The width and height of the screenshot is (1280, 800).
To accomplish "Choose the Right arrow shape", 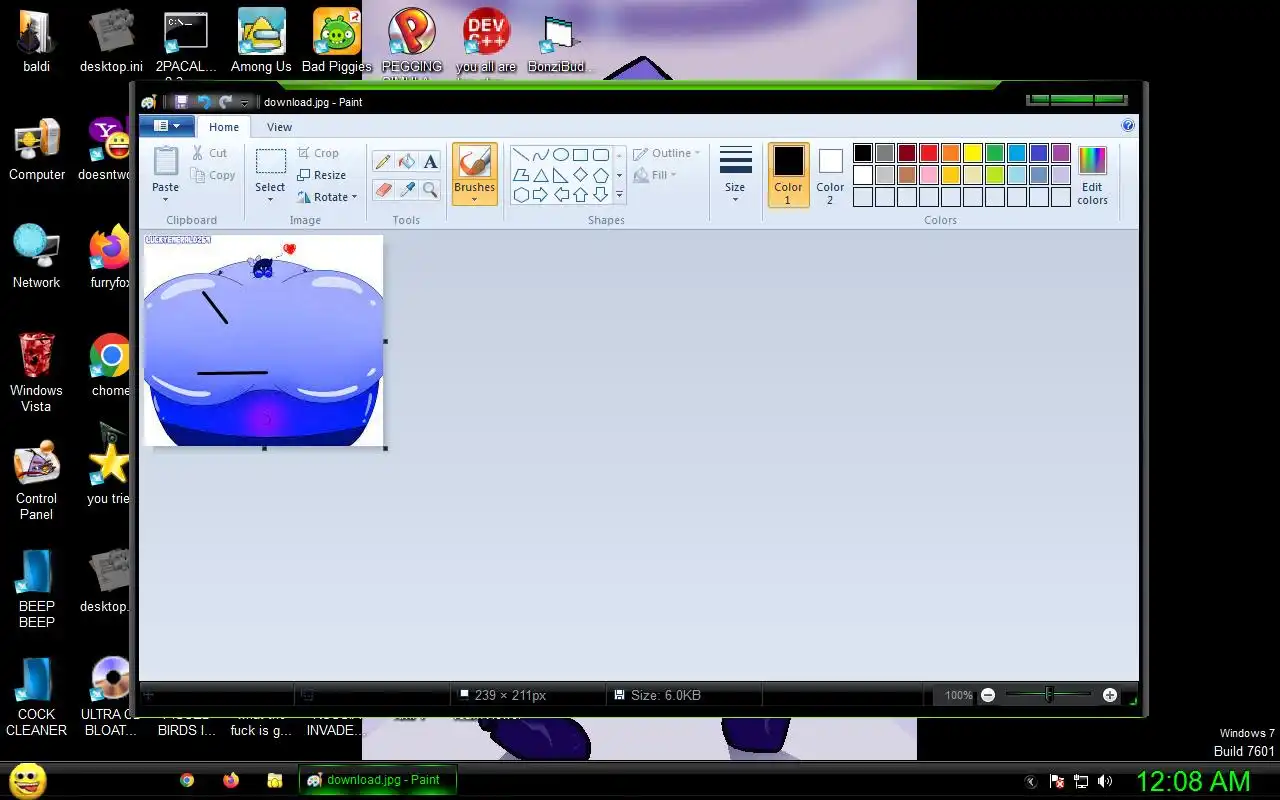I will 541,195.
